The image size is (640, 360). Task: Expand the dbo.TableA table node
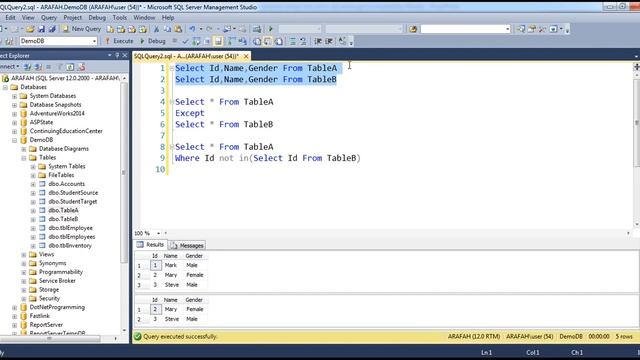(33, 211)
